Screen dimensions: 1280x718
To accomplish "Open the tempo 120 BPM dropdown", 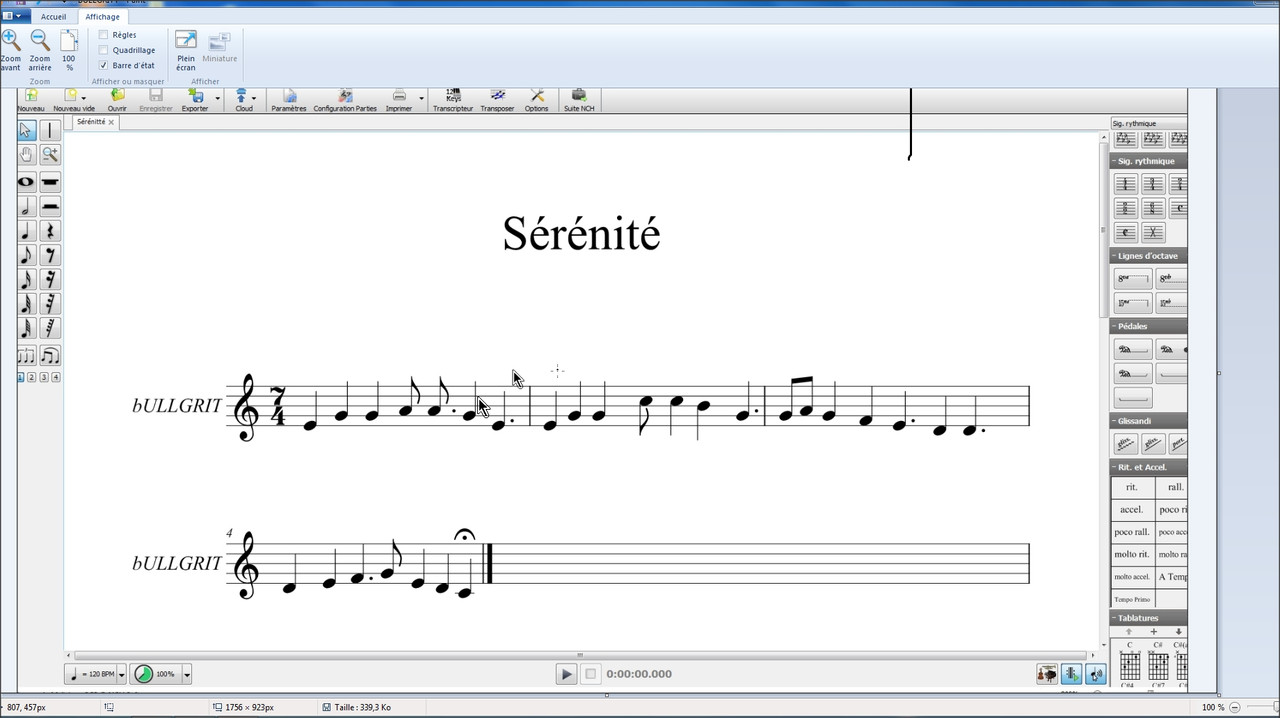I will [122, 674].
